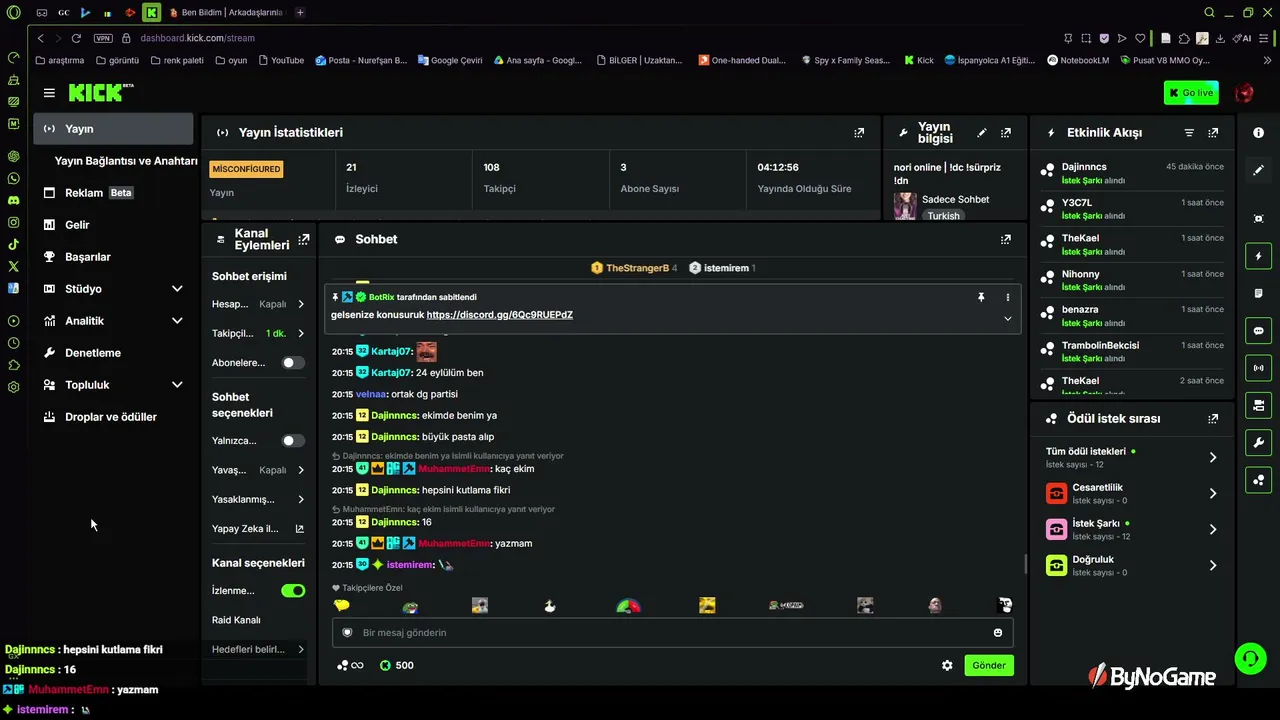Viewport: 1280px width, 720px height.
Task: Open the YouTube bookmark
Action: point(281,60)
